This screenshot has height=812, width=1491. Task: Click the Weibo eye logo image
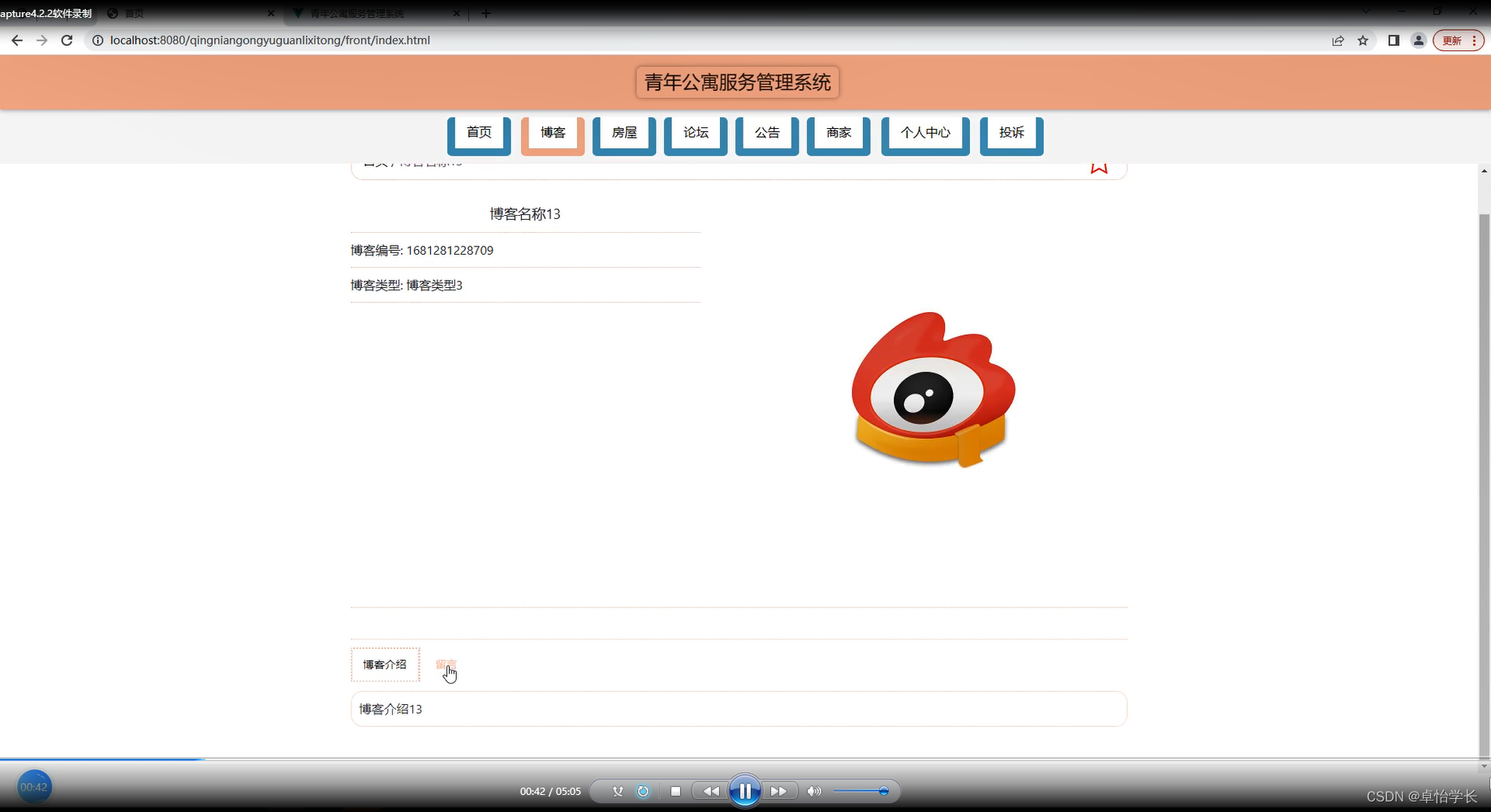[x=933, y=389]
